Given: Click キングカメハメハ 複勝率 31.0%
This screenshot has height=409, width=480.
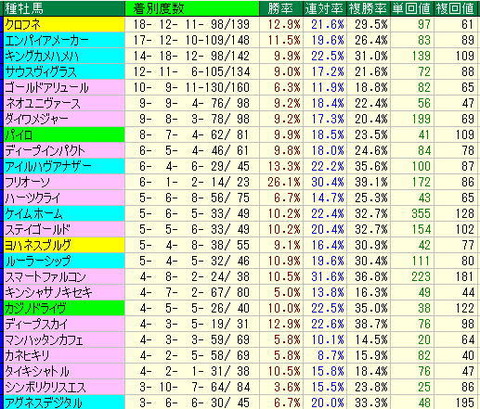Looking at the screenshot, I should pos(371,56).
